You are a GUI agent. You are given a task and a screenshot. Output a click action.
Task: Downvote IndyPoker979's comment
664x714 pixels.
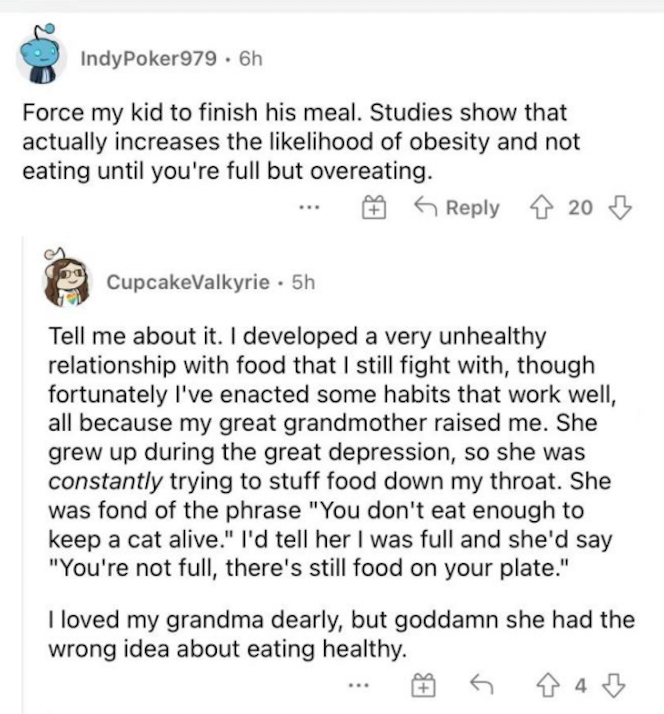tap(620, 208)
